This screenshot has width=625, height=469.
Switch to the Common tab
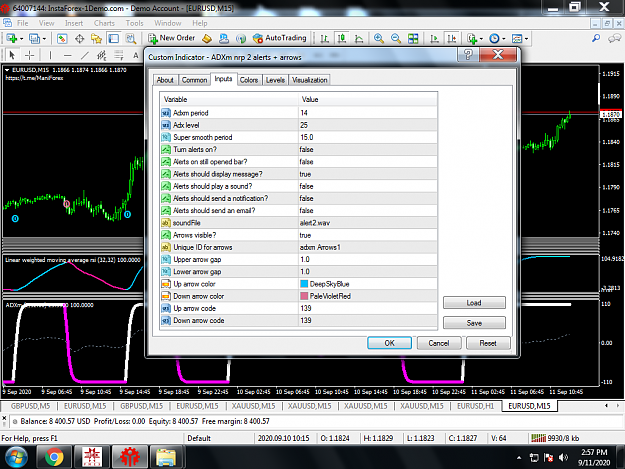pyautogui.click(x=194, y=80)
